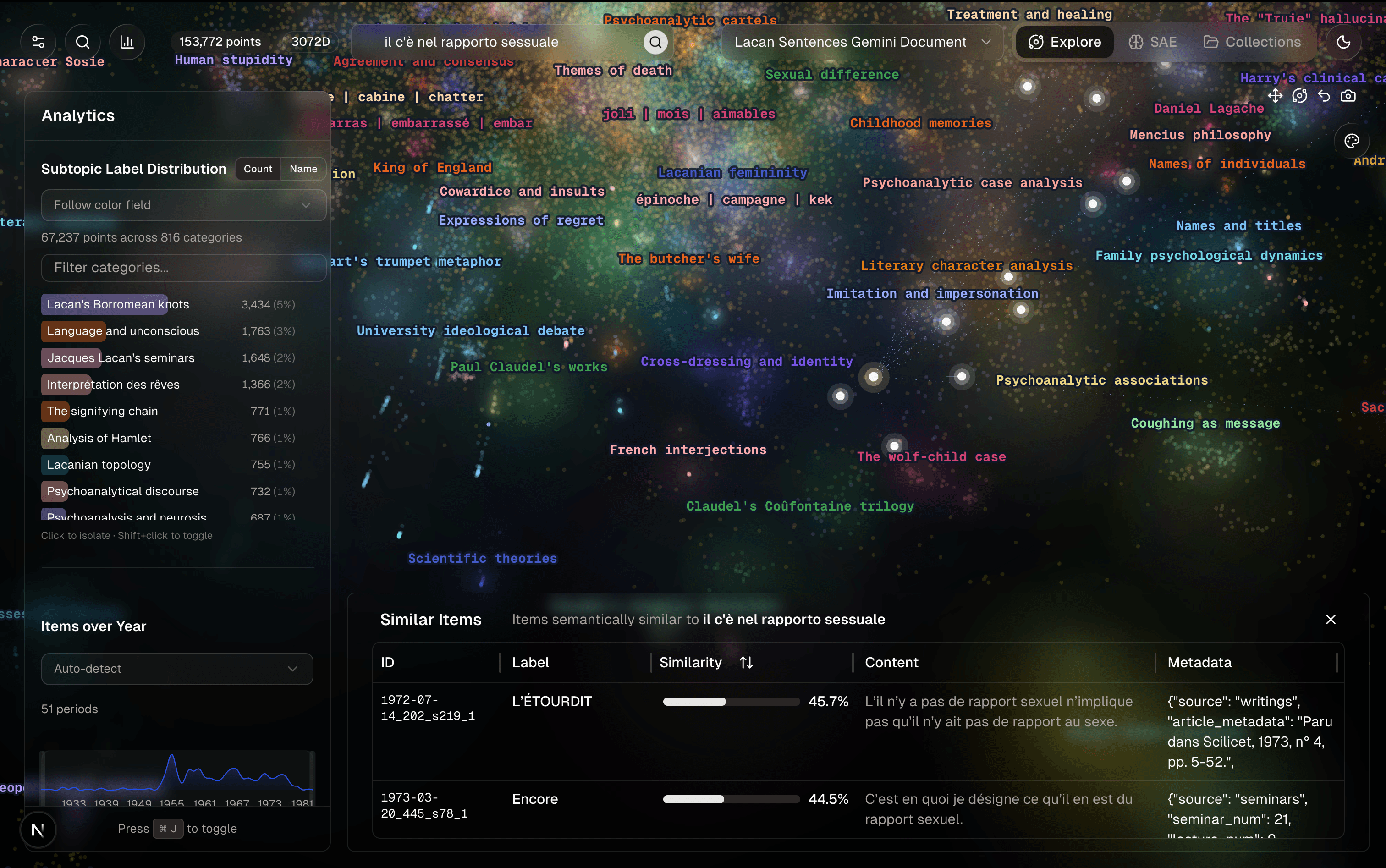Click the French interjections cluster label
This screenshot has width=1386, height=868.
(x=688, y=450)
